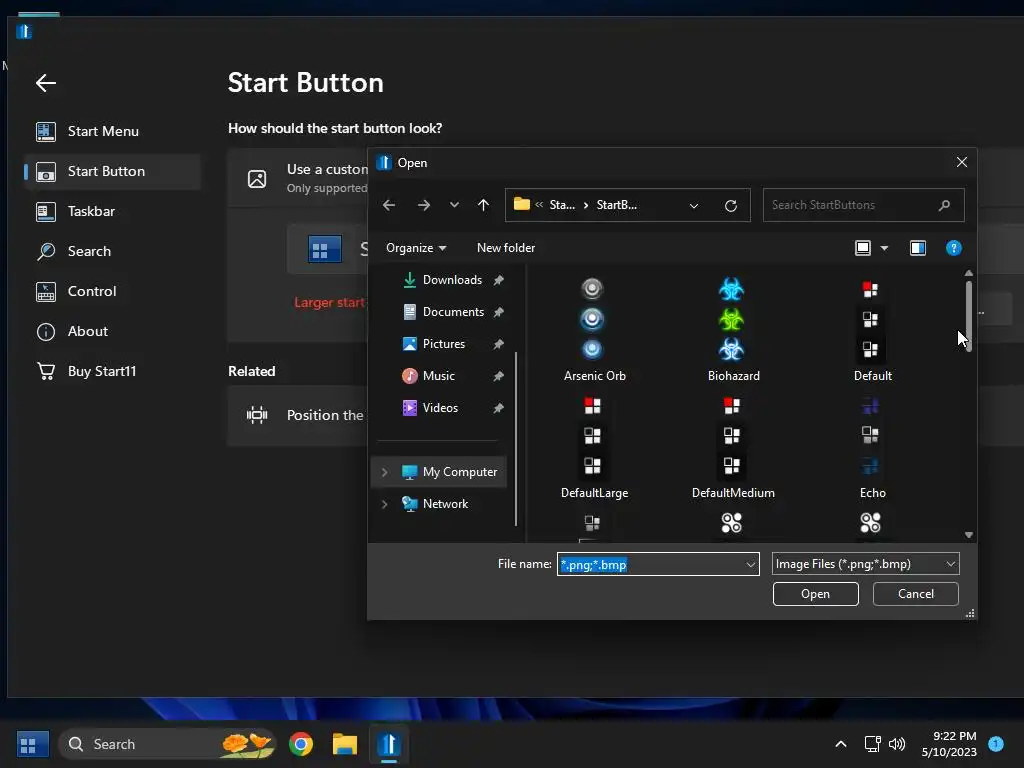Select the Default start button file
Viewport: 1024px width, 768px height.
(872, 329)
